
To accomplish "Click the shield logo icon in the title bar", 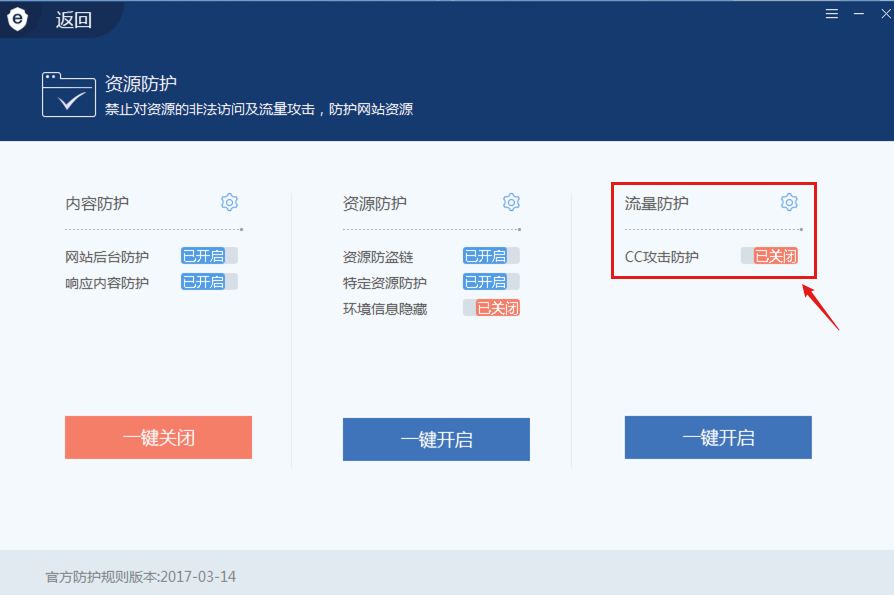I will point(18,19).
